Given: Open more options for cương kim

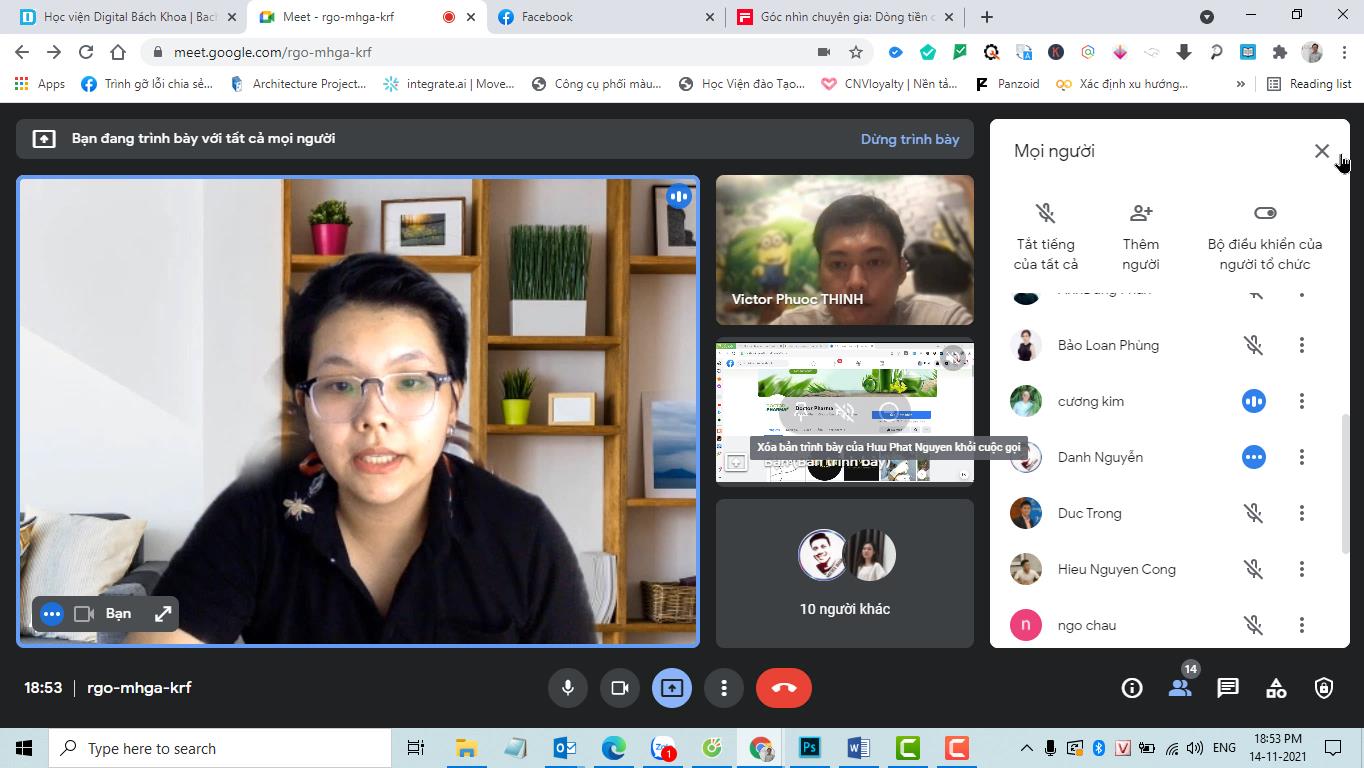Looking at the screenshot, I should [1301, 401].
